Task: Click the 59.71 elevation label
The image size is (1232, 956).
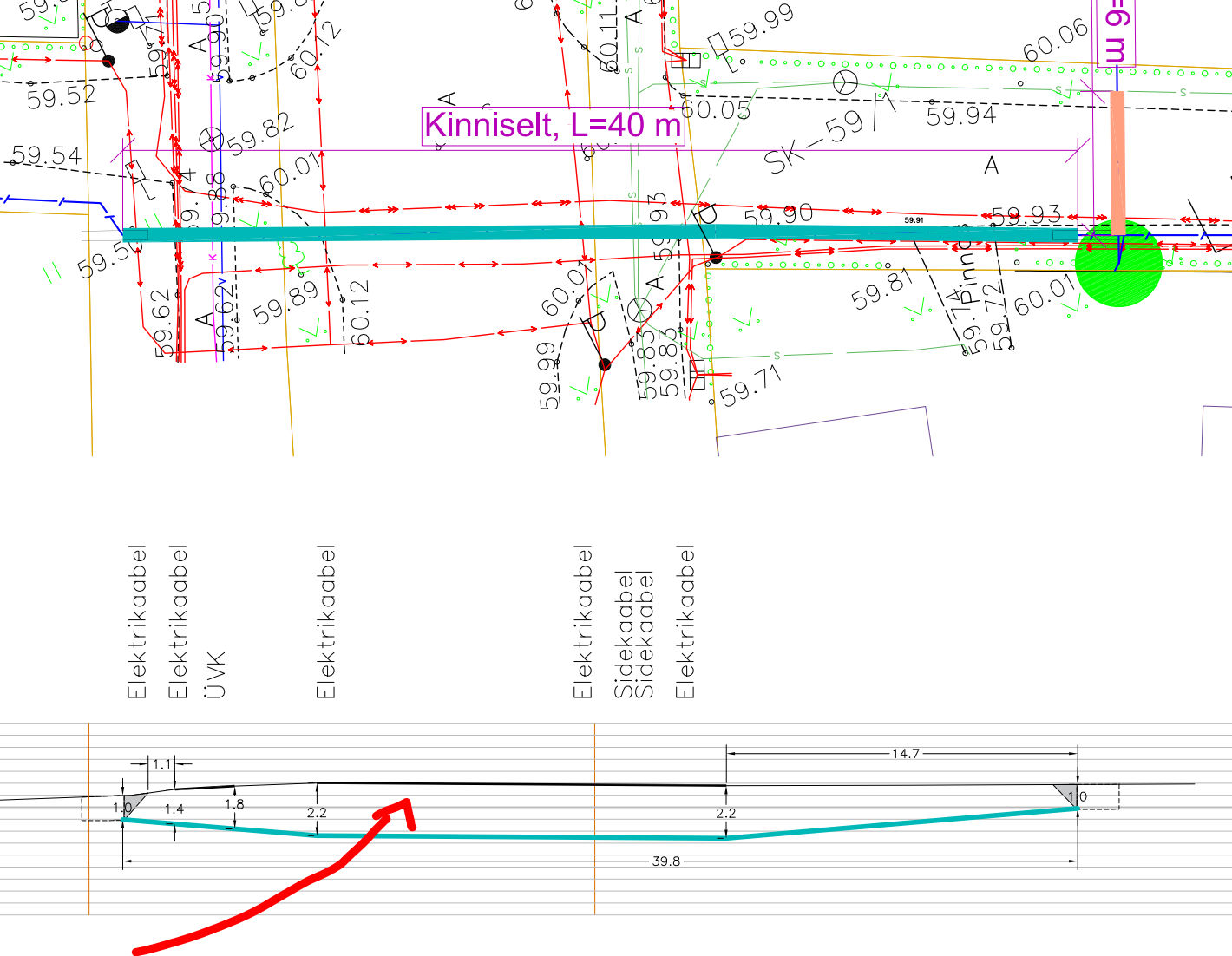Action: pos(751,387)
